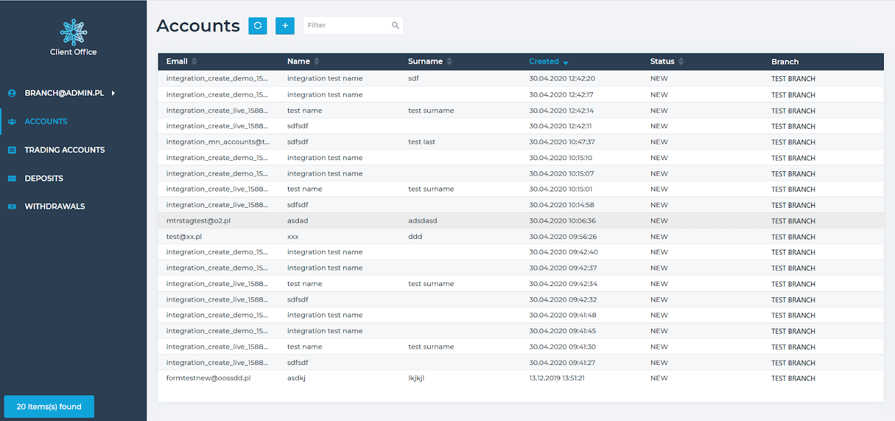Click the user icon beside BRANCH@ADMIN.PL
This screenshot has width=895, height=421.
(12, 93)
